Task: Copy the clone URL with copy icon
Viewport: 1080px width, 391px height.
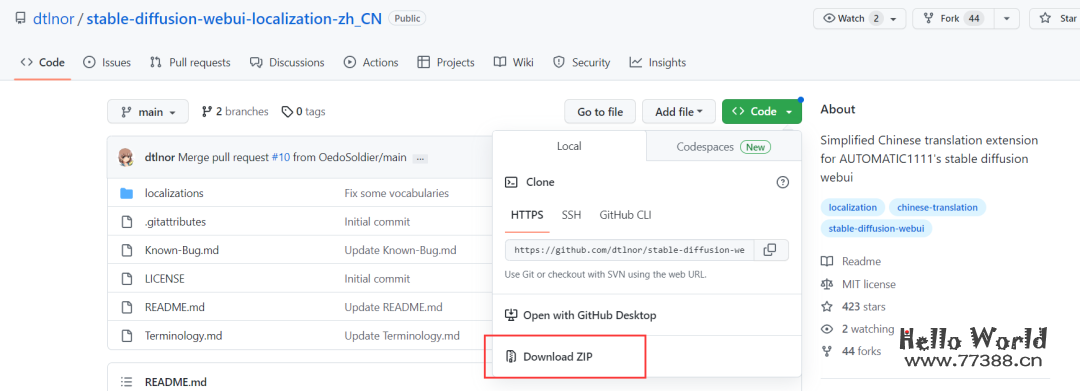Action: (x=771, y=250)
